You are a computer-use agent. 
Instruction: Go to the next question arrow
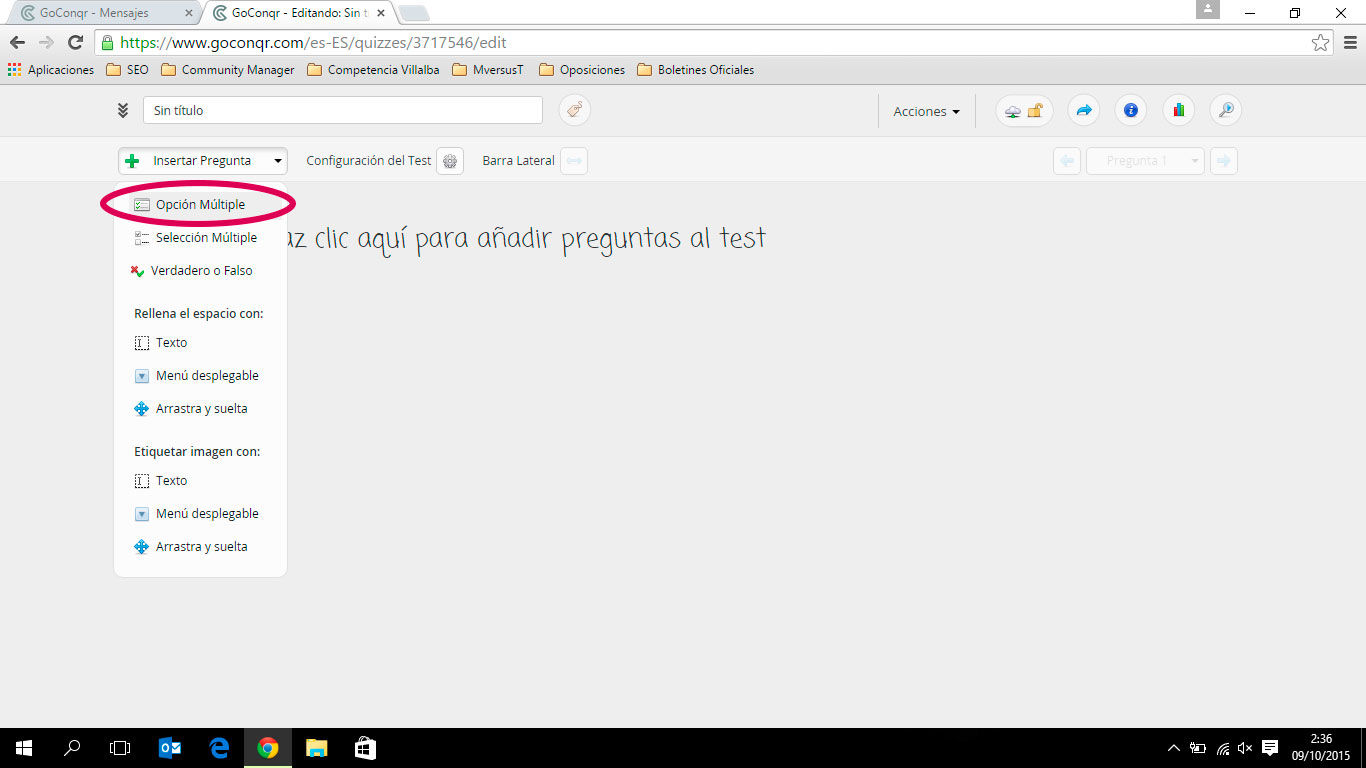pos(1224,161)
